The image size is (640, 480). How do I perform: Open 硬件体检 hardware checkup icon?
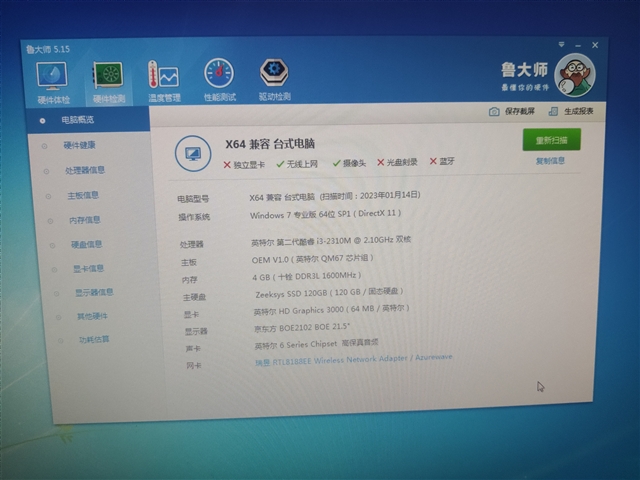coord(52,82)
